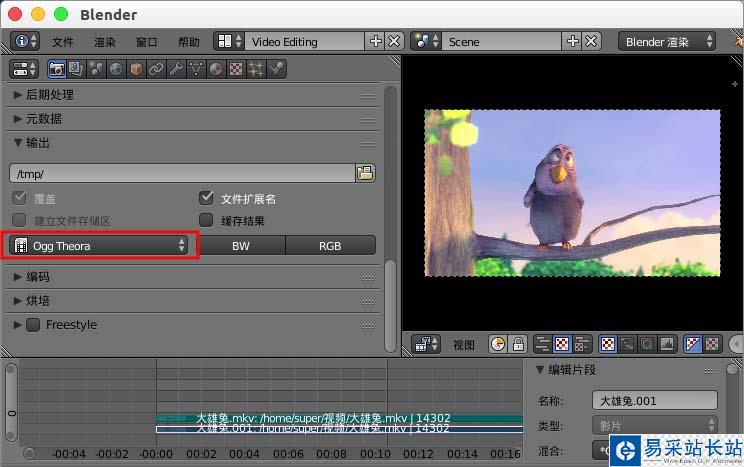Image resolution: width=744 pixels, height=467 pixels.
Task: Select Luma Waveform display mode icon
Action: pos(627,344)
